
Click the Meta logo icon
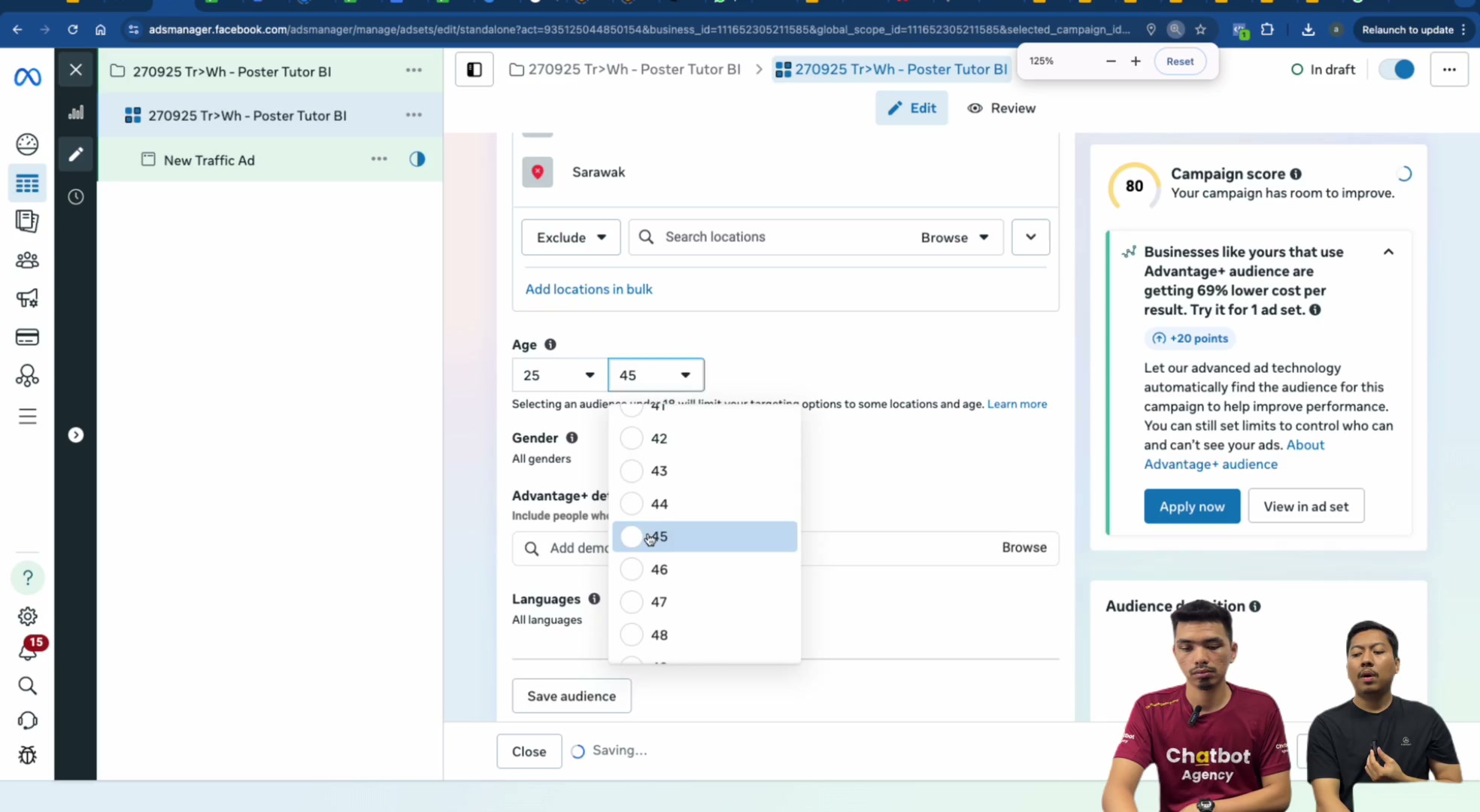[28, 77]
